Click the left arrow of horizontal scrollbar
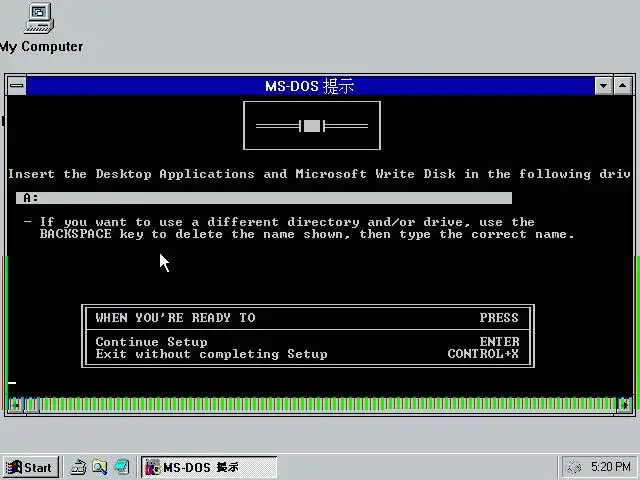 16,405
